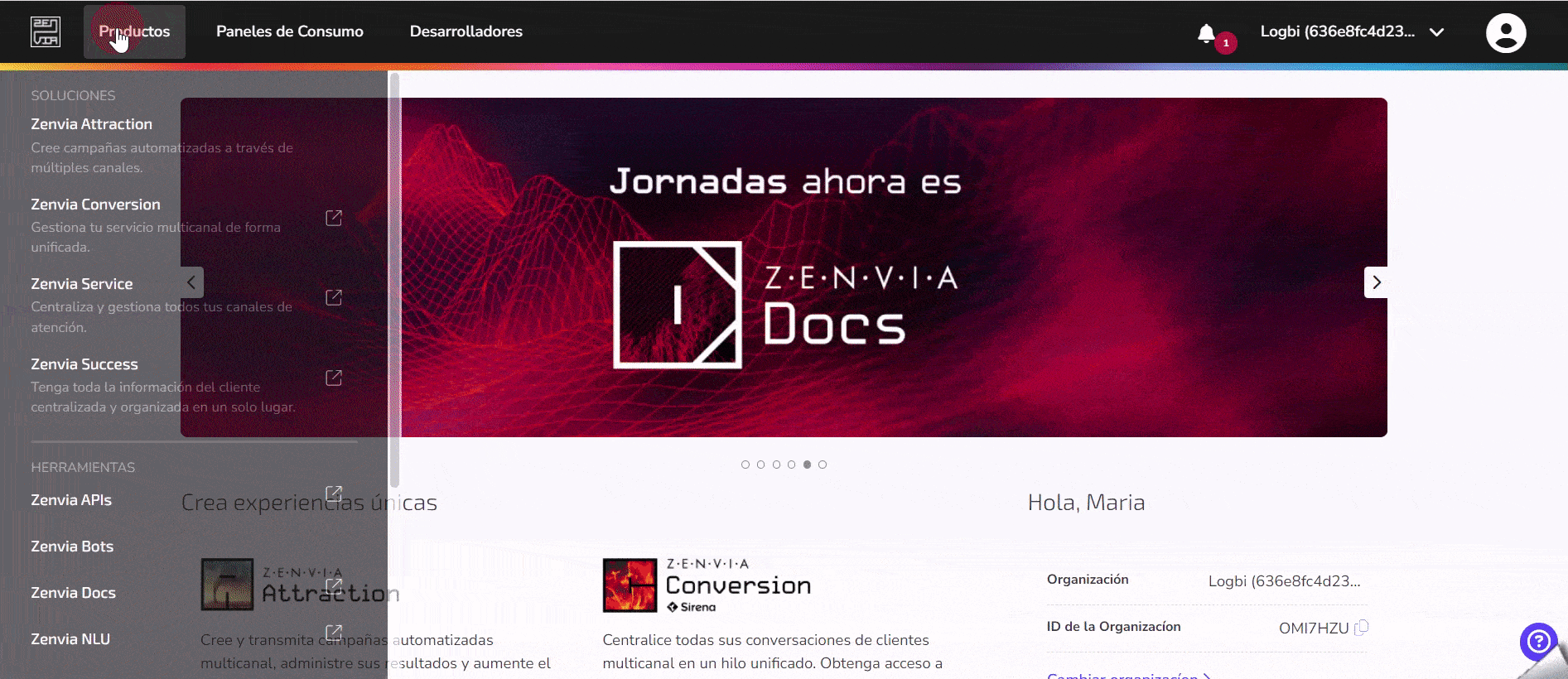Open Zenvia Docs tool
Screen dimensions: 1568x679
tap(74, 593)
